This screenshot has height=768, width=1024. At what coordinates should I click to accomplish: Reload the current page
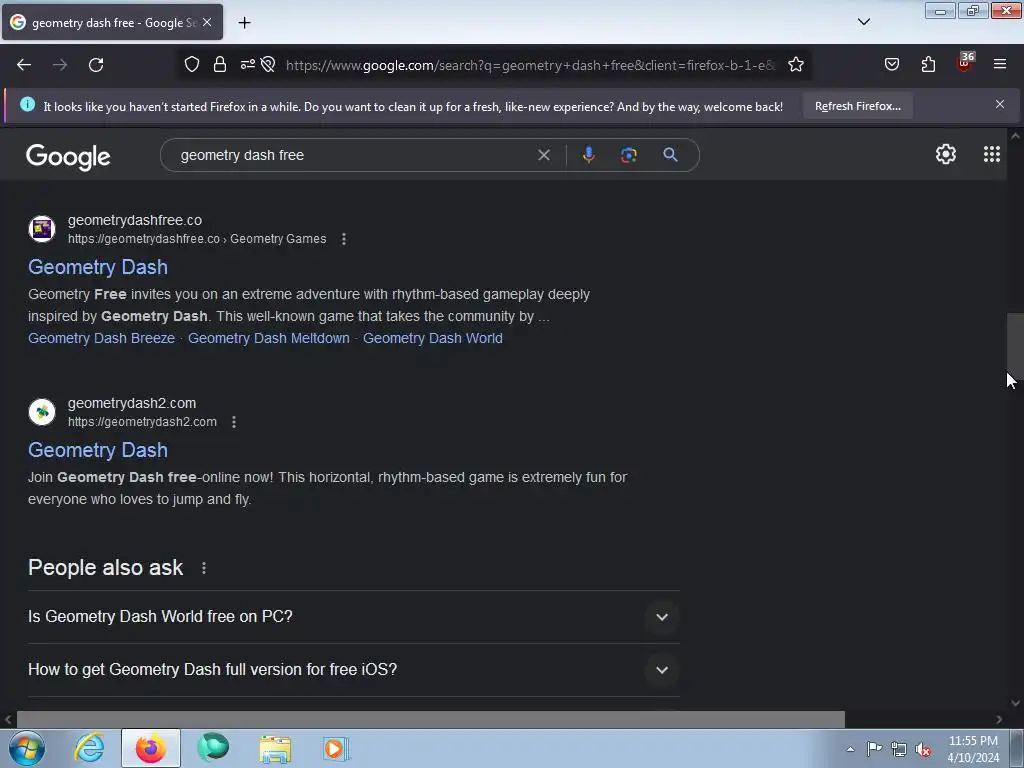(96, 65)
